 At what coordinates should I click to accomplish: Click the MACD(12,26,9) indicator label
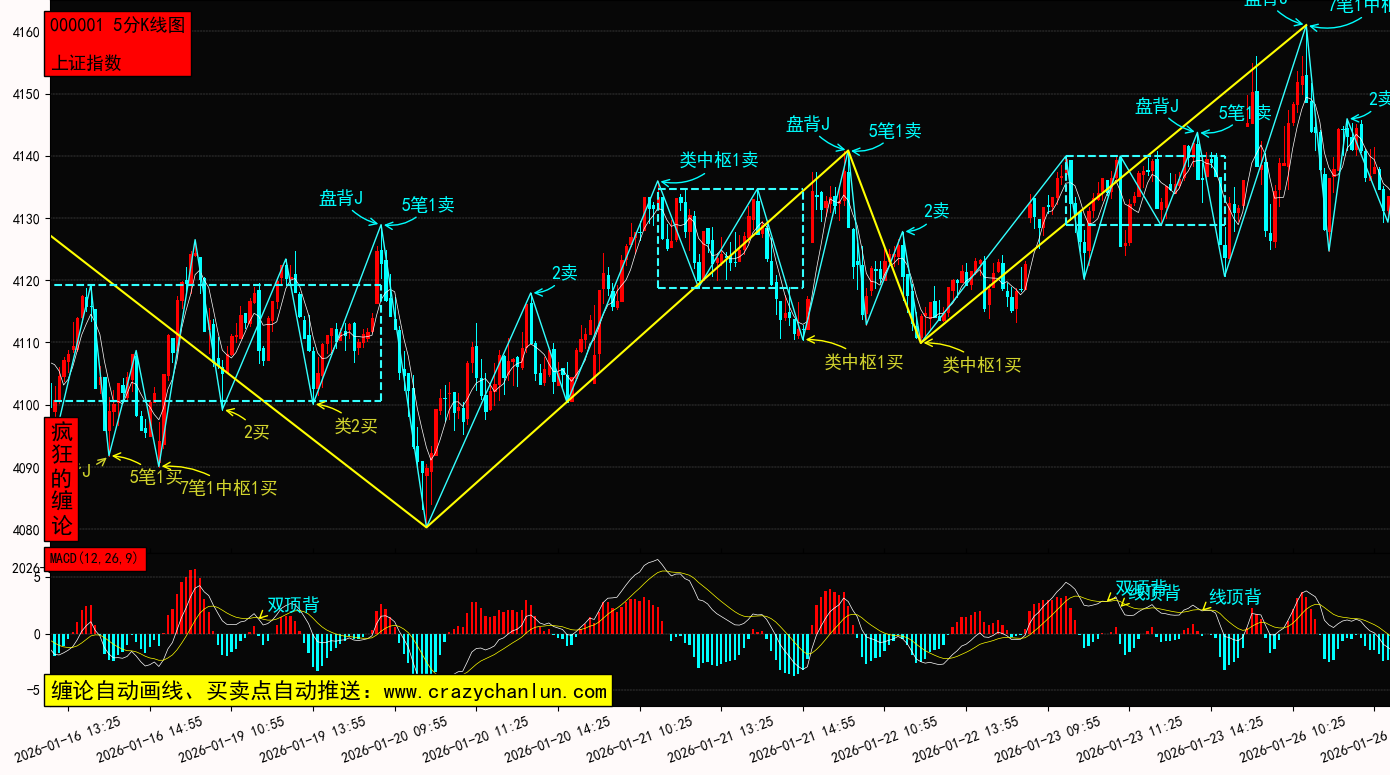[x=95, y=558]
